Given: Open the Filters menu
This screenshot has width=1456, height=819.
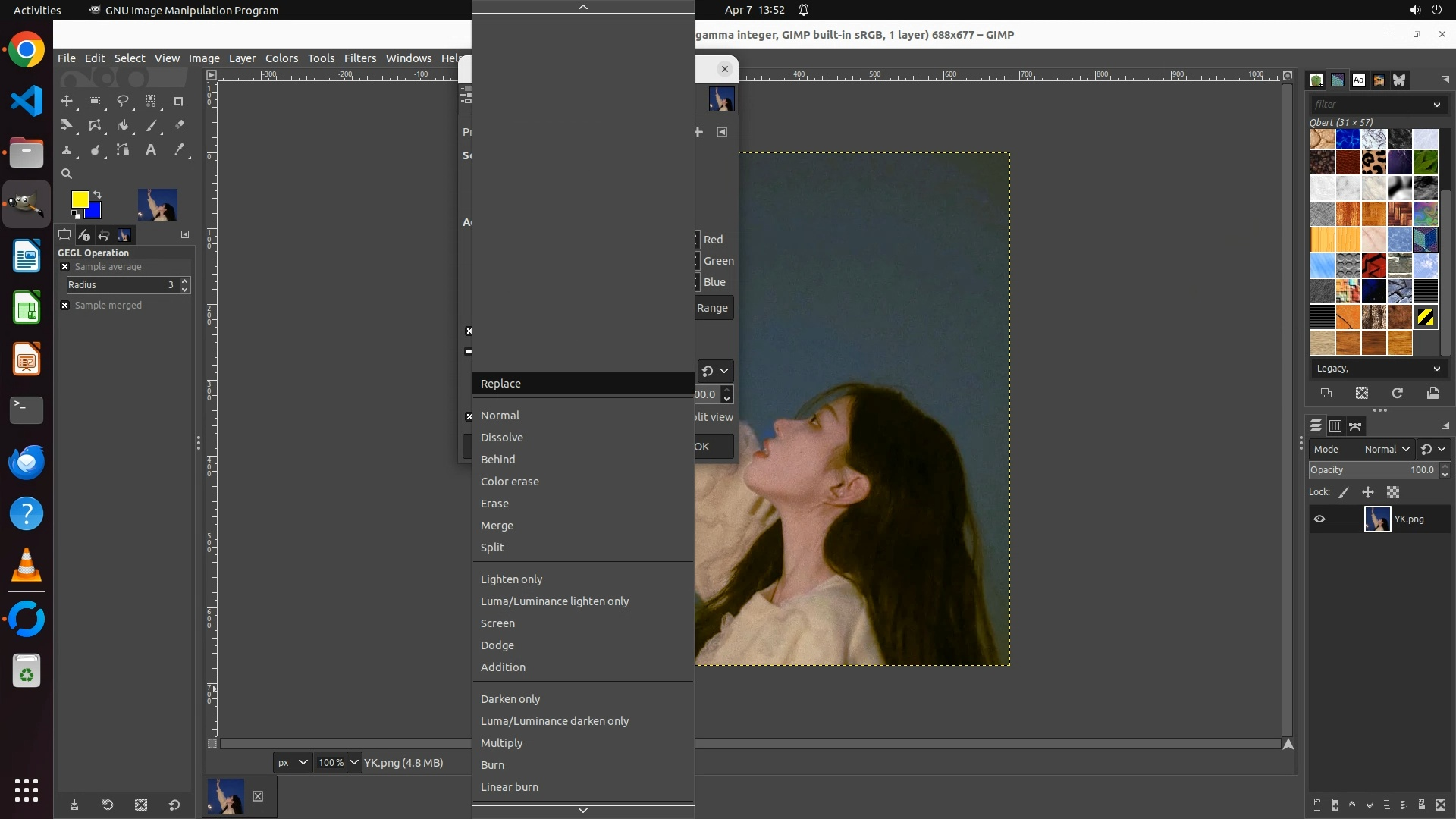Looking at the screenshot, I should click(359, 58).
